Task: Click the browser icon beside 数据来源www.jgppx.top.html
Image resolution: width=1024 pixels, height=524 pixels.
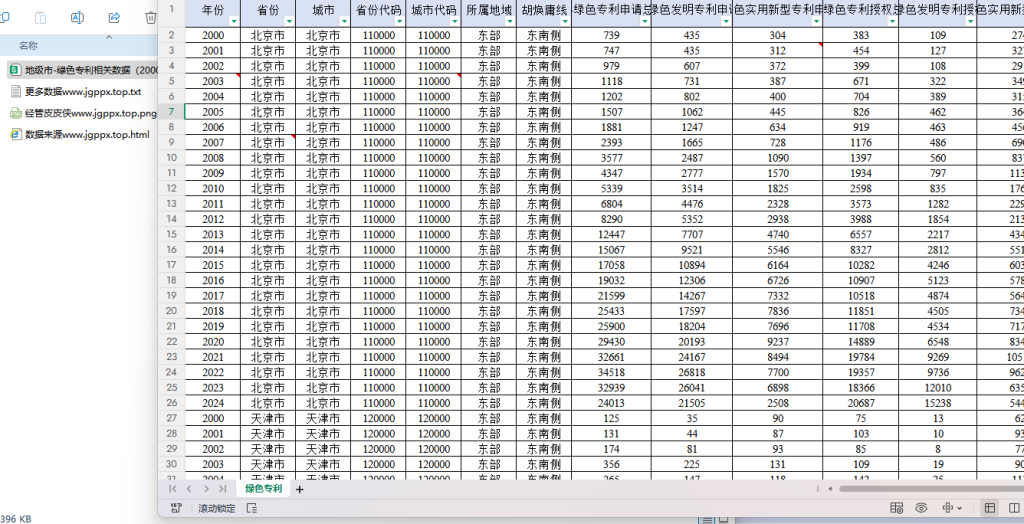Action: coord(16,134)
